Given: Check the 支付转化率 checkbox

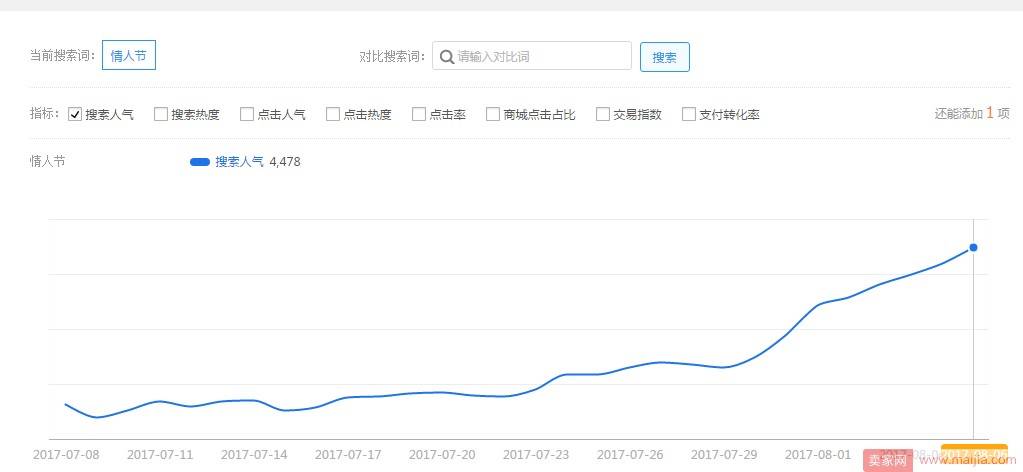Looking at the screenshot, I should [689, 114].
